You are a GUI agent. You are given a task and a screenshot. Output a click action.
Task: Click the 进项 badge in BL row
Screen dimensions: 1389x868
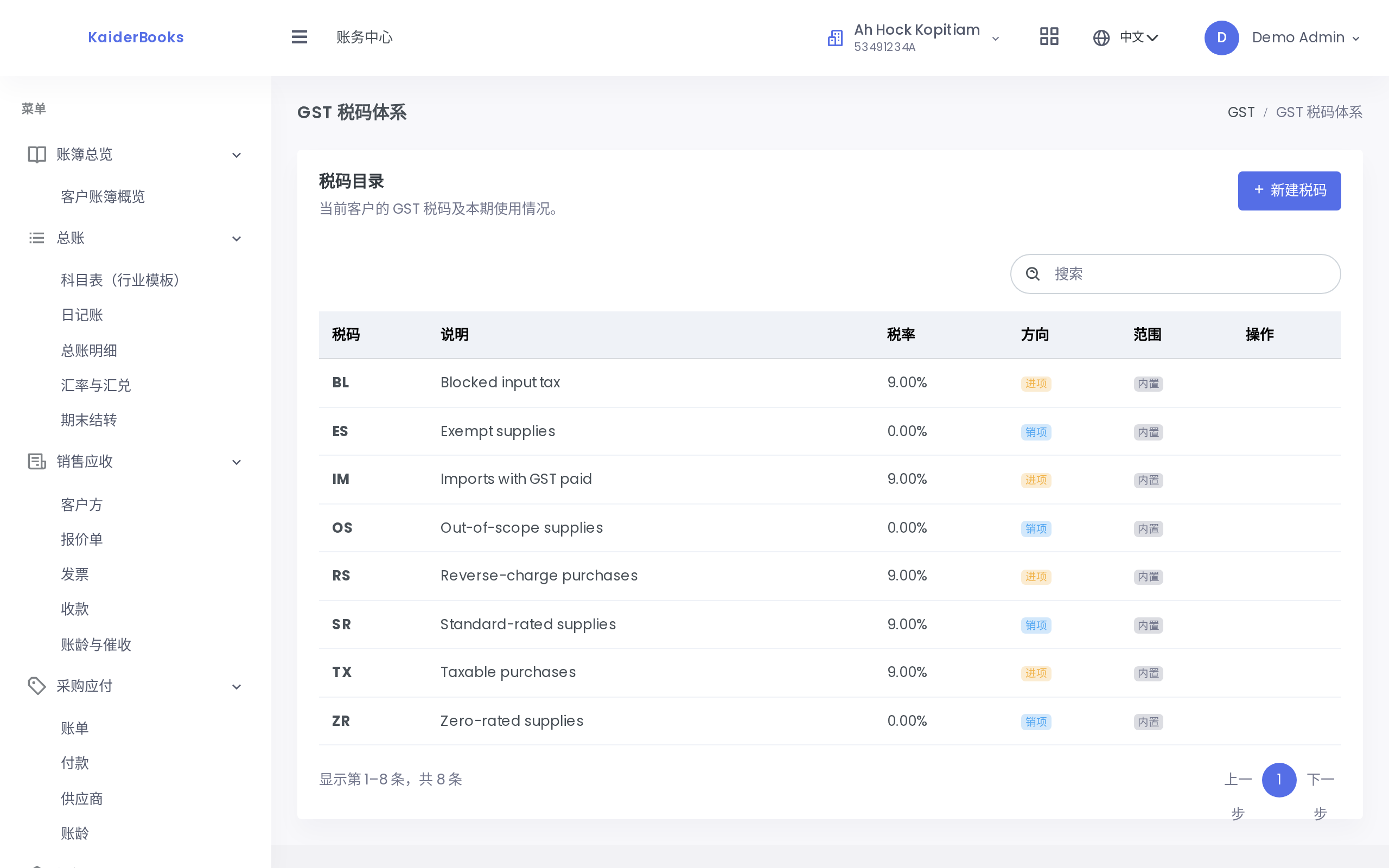pyautogui.click(x=1036, y=384)
